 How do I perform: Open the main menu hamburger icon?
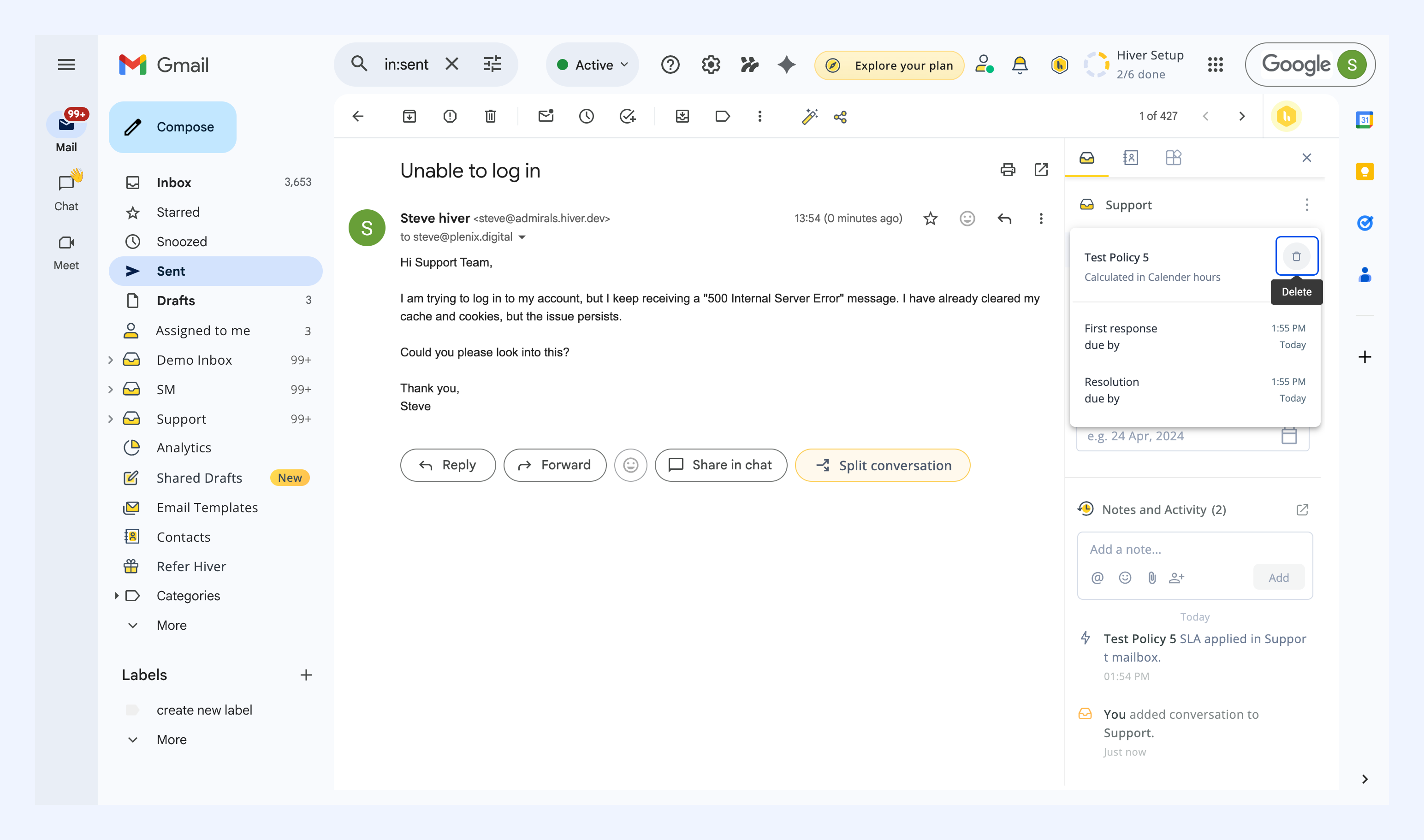(66, 65)
